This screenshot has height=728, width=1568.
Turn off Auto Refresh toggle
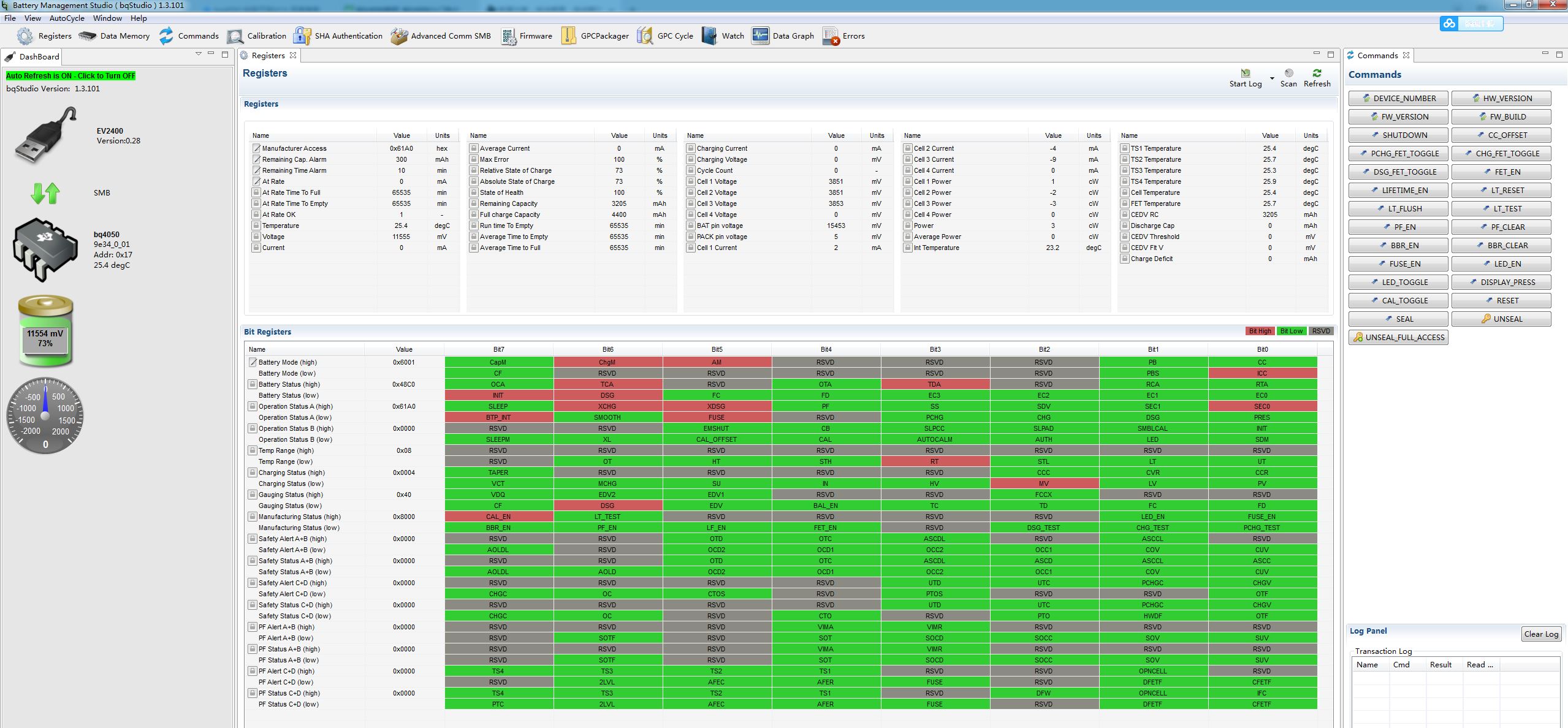tap(70, 76)
